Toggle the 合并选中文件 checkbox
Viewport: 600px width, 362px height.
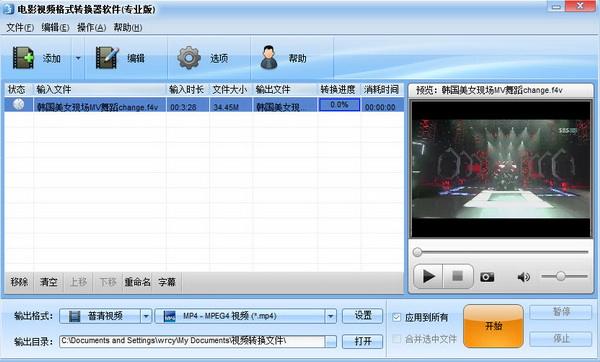tap(396, 339)
